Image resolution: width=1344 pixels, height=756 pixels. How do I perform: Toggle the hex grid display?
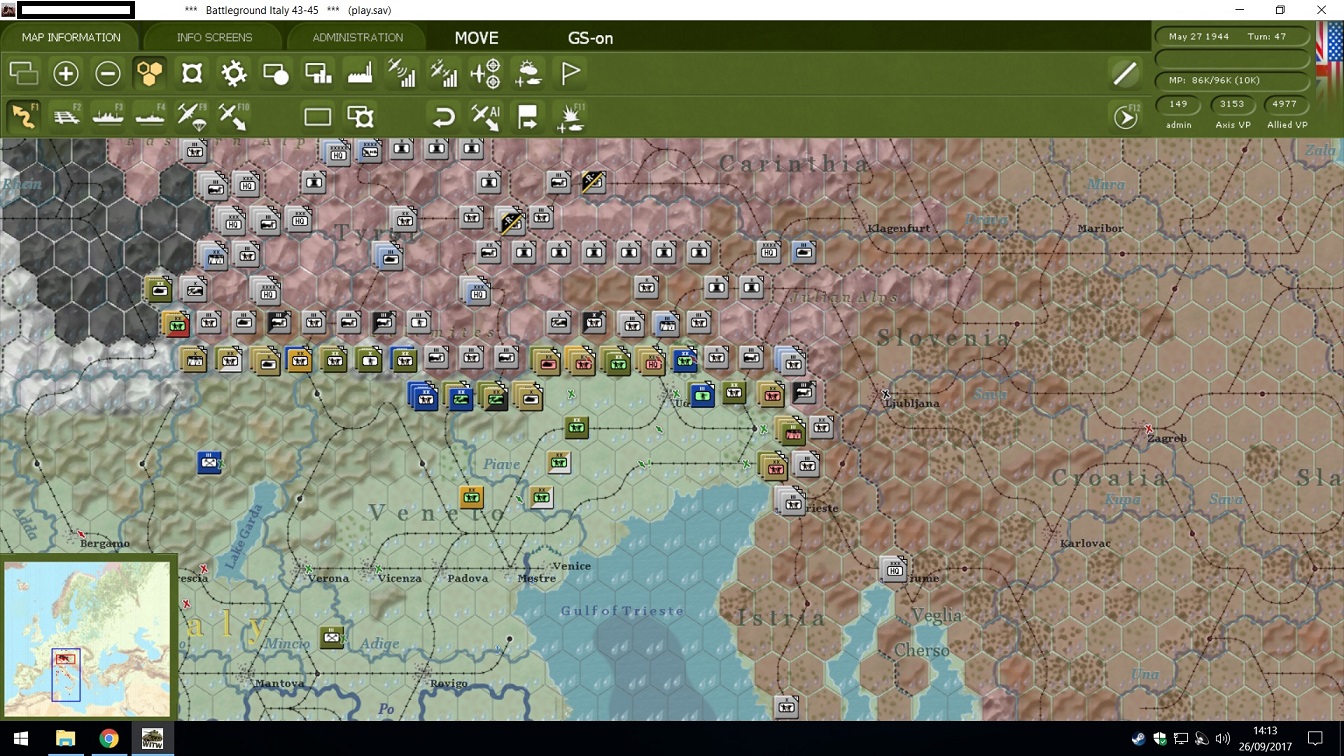tap(150, 73)
